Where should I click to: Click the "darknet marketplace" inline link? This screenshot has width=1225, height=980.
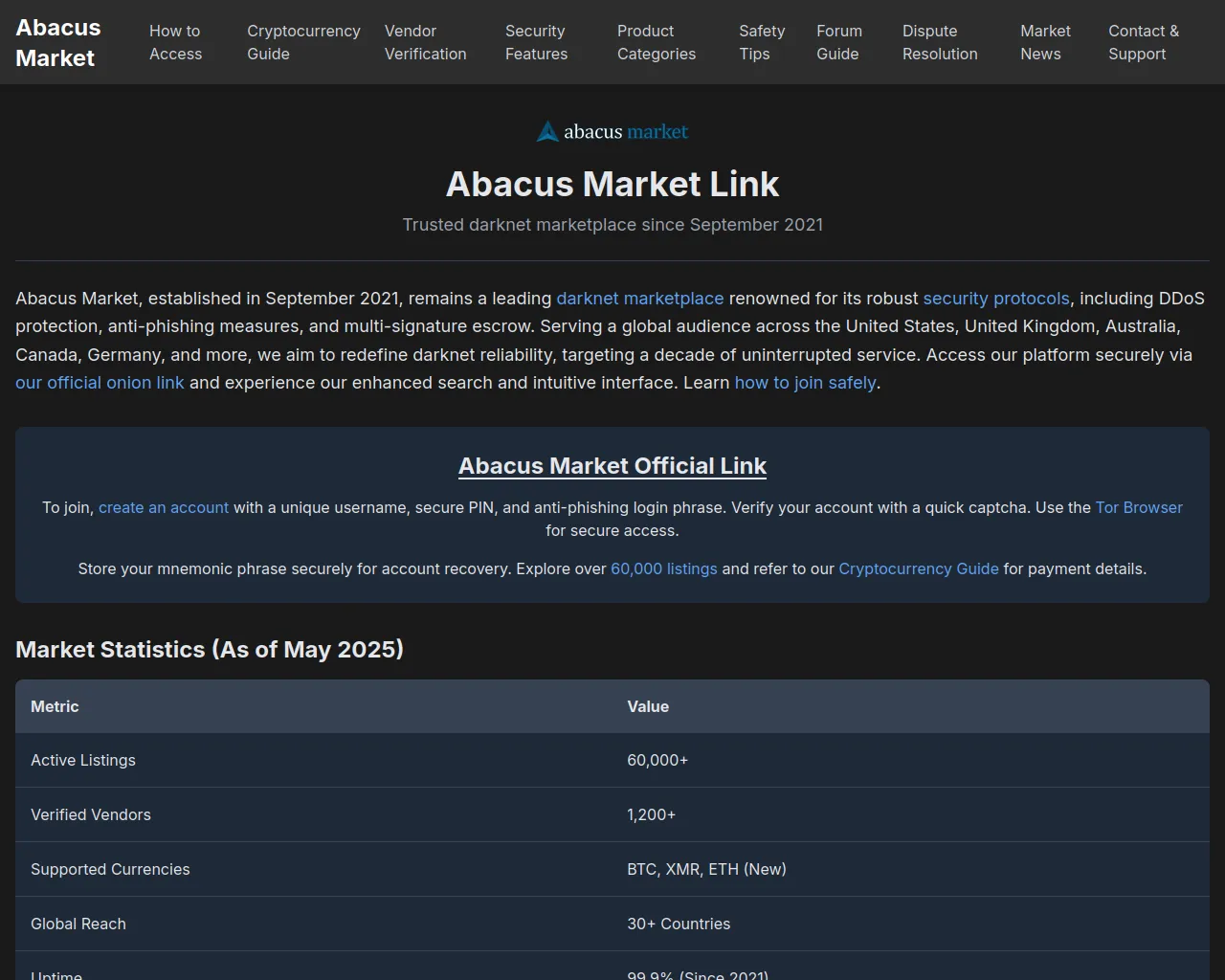640,299
